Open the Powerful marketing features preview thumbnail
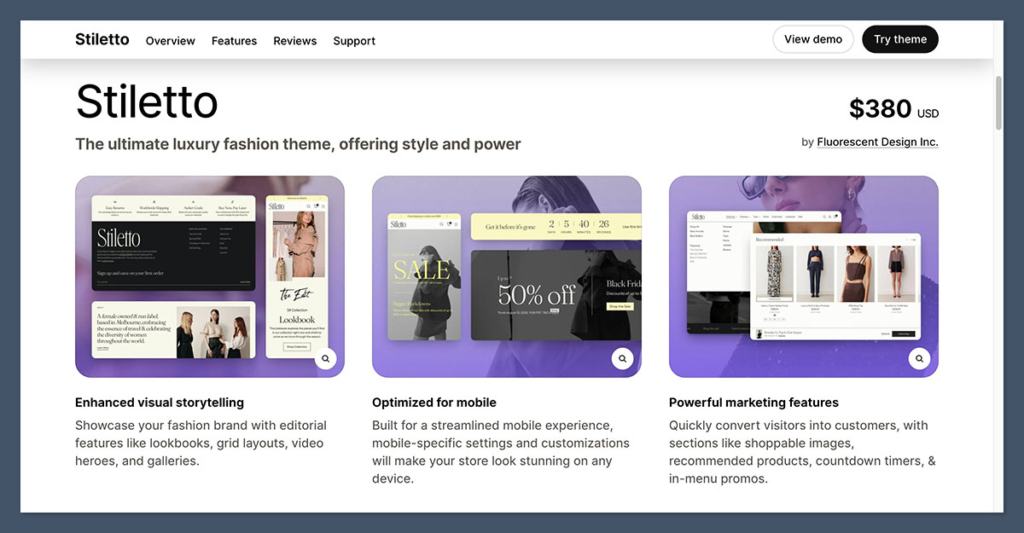 pos(803,276)
